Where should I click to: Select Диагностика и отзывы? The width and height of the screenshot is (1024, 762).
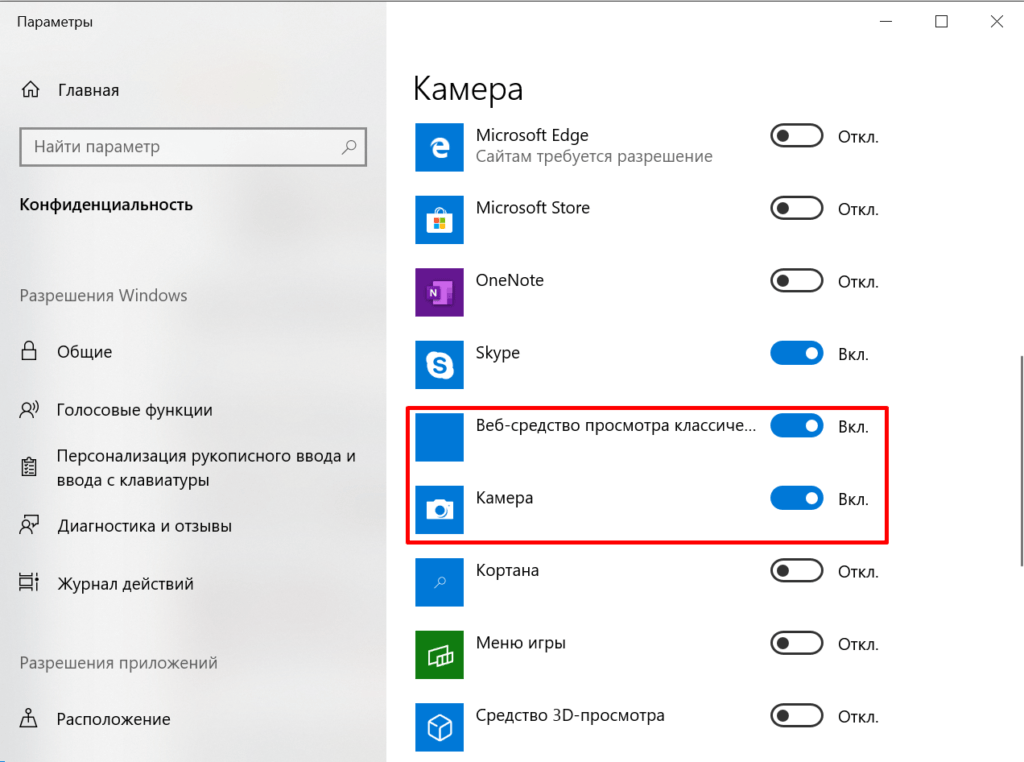point(144,526)
